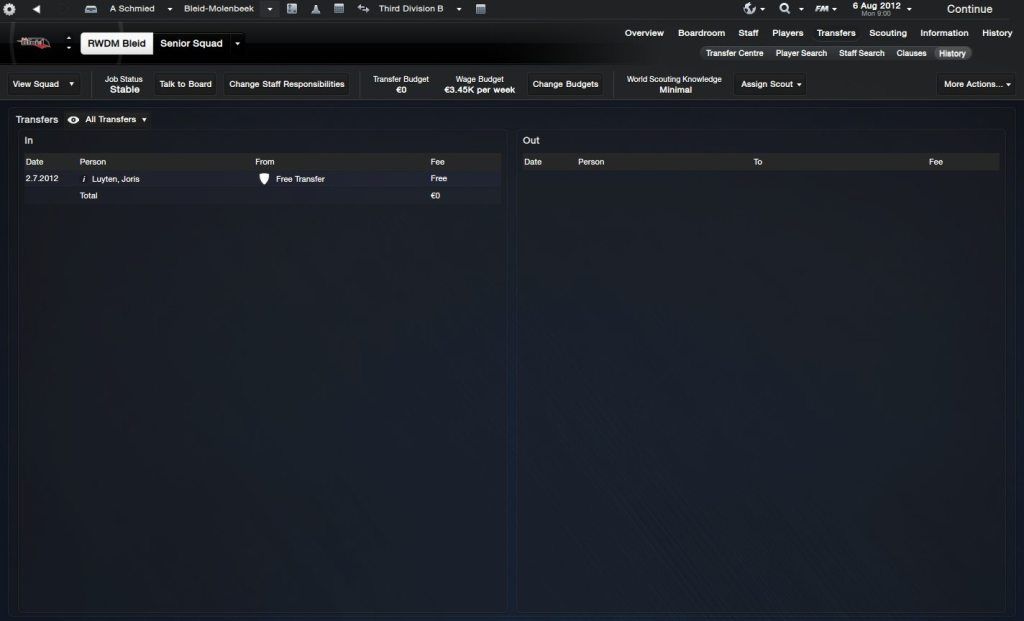Click the cone training icon
This screenshot has height=621, width=1024.
(x=315, y=9)
